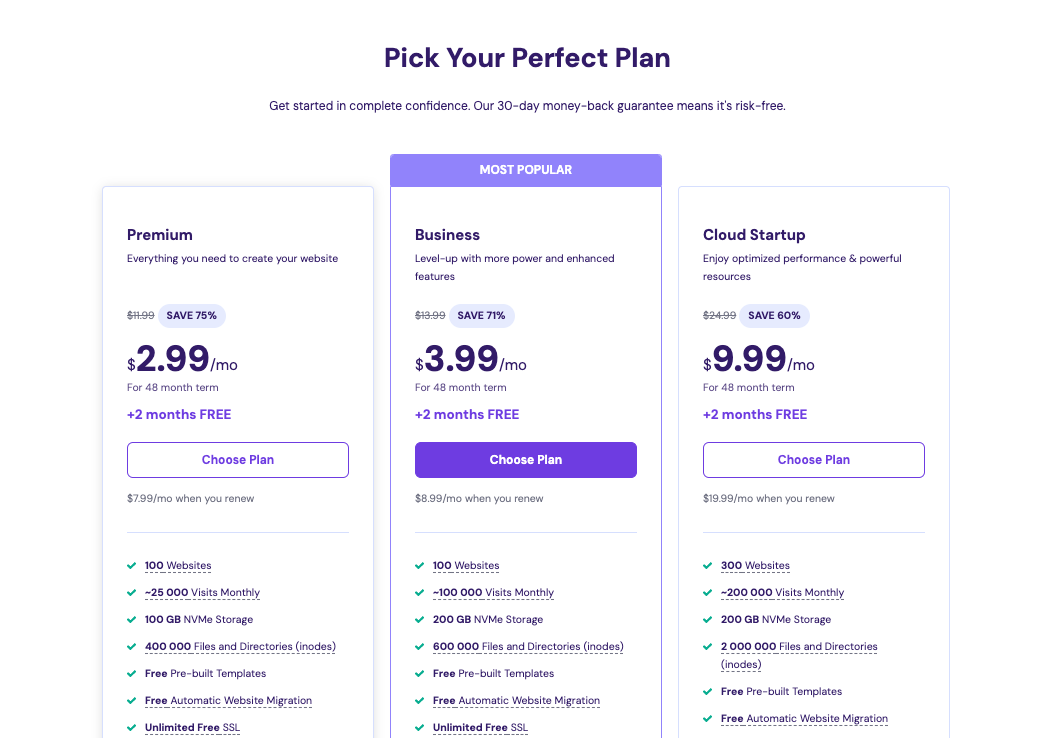Viewport: 1060px width, 738px height.
Task: Click the +2 months FREE offer under Premium
Action: point(179,414)
